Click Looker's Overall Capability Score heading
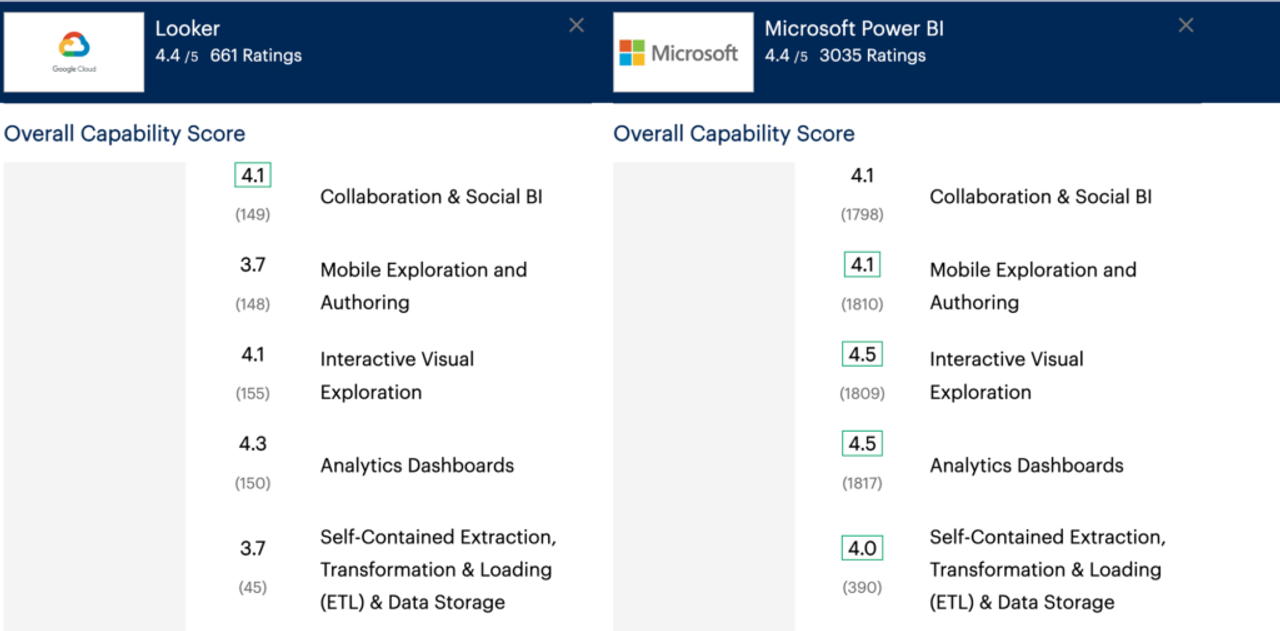The width and height of the screenshot is (1280, 631). [125, 134]
